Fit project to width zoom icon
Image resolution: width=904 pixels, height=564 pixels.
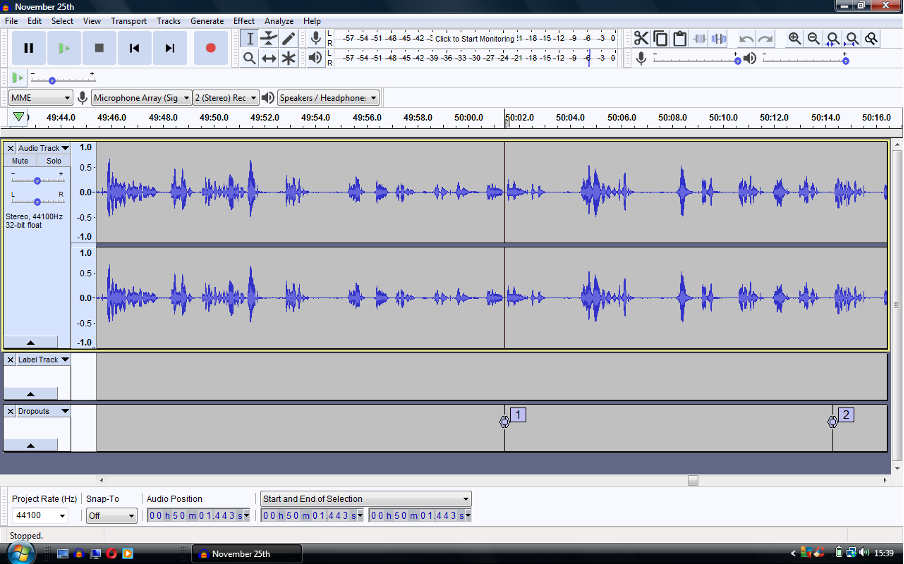[x=852, y=39]
